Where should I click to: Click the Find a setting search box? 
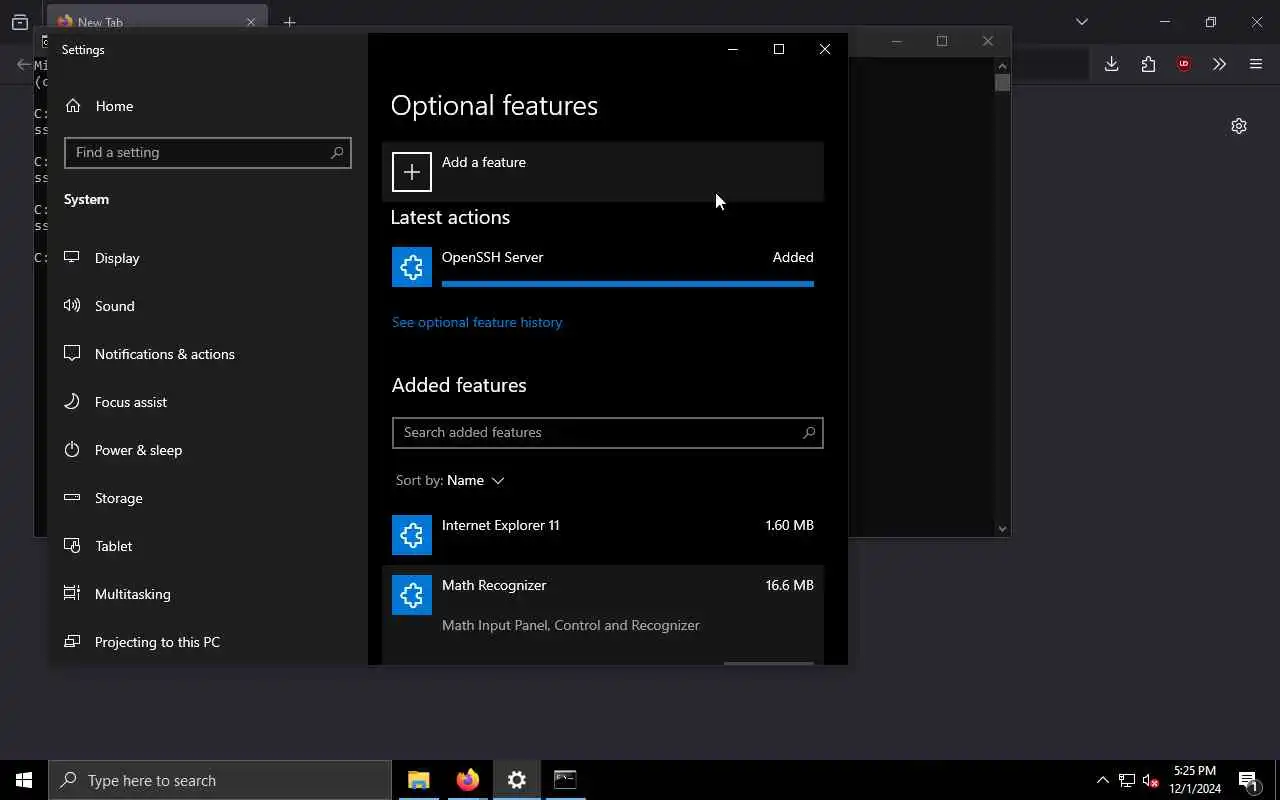tap(207, 152)
